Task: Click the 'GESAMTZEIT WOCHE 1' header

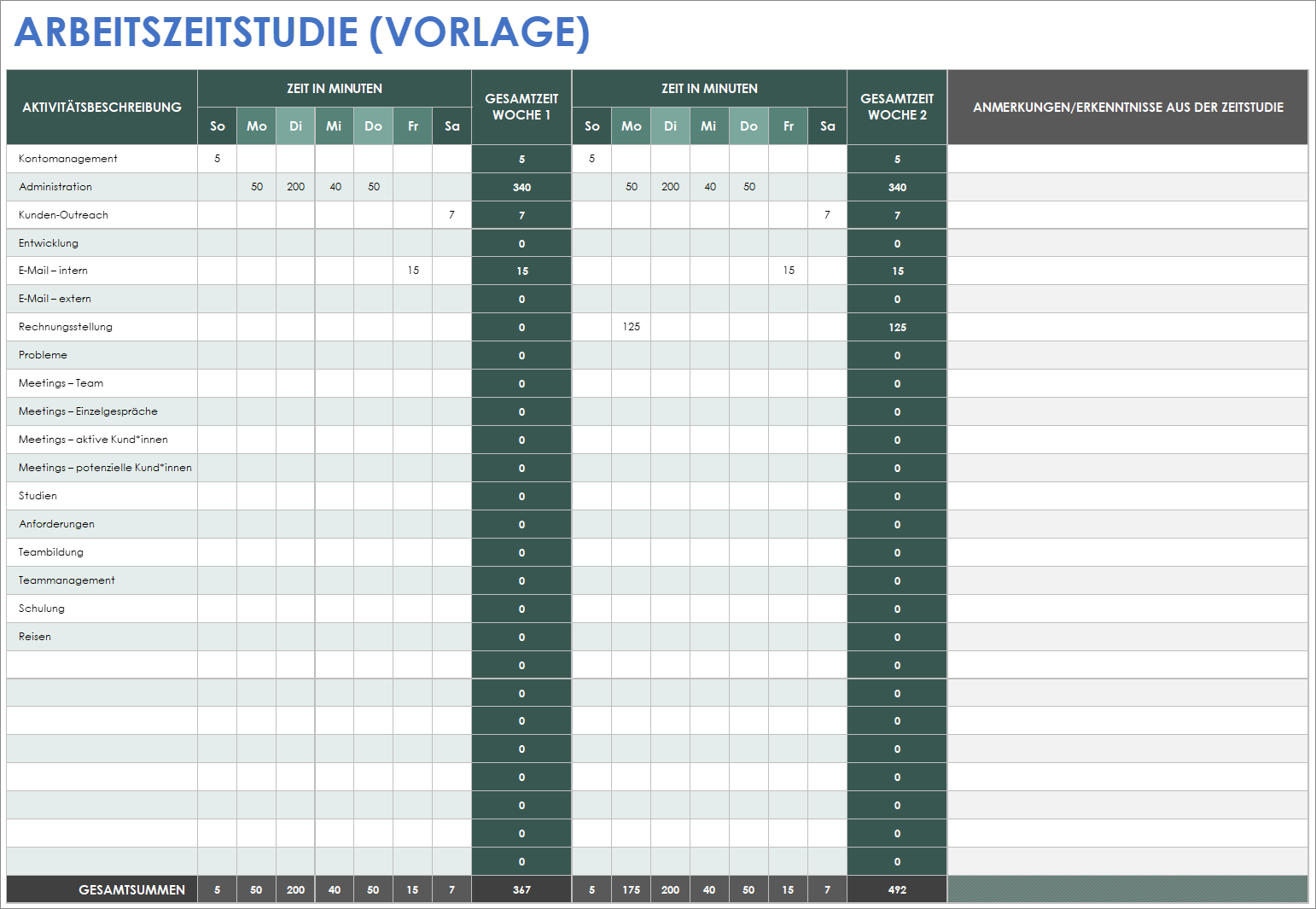Action: 521,108
